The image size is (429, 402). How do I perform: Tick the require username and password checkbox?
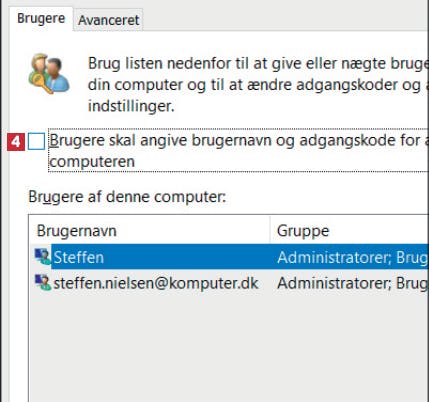[36, 141]
